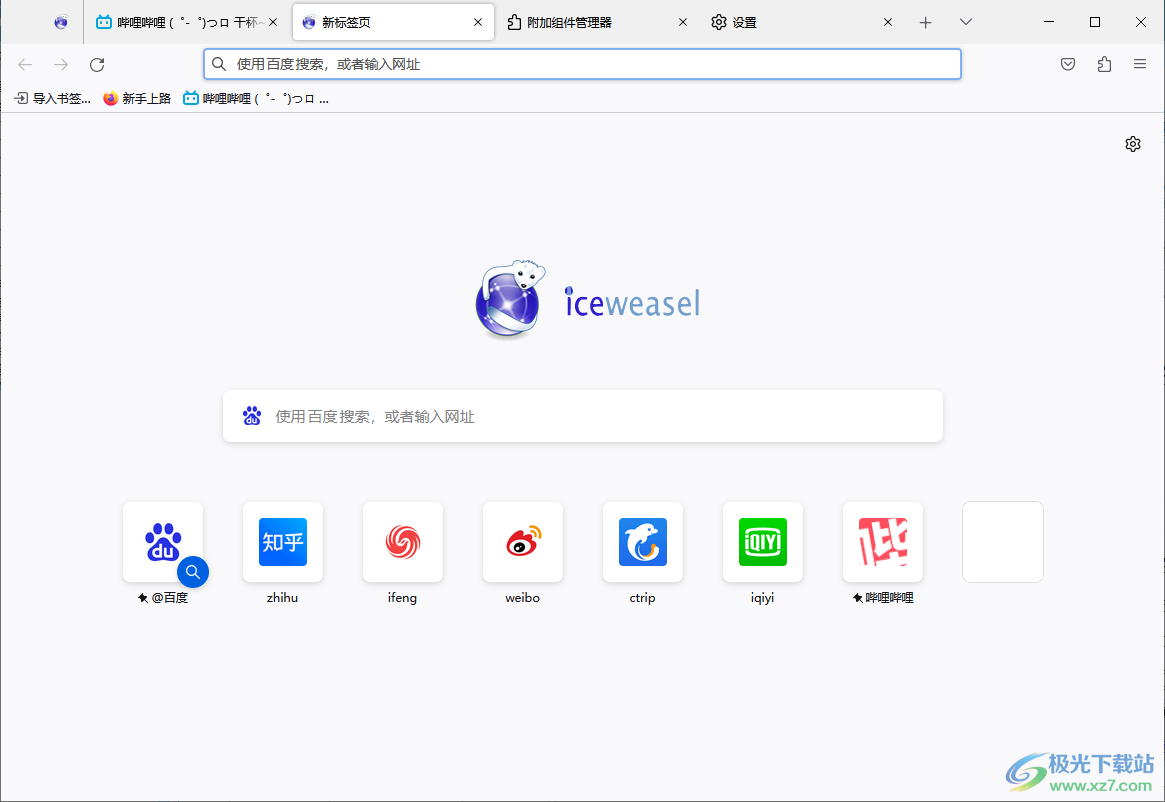The height and width of the screenshot is (802, 1165).
Task: Open the application hamburger menu
Action: [1139, 63]
